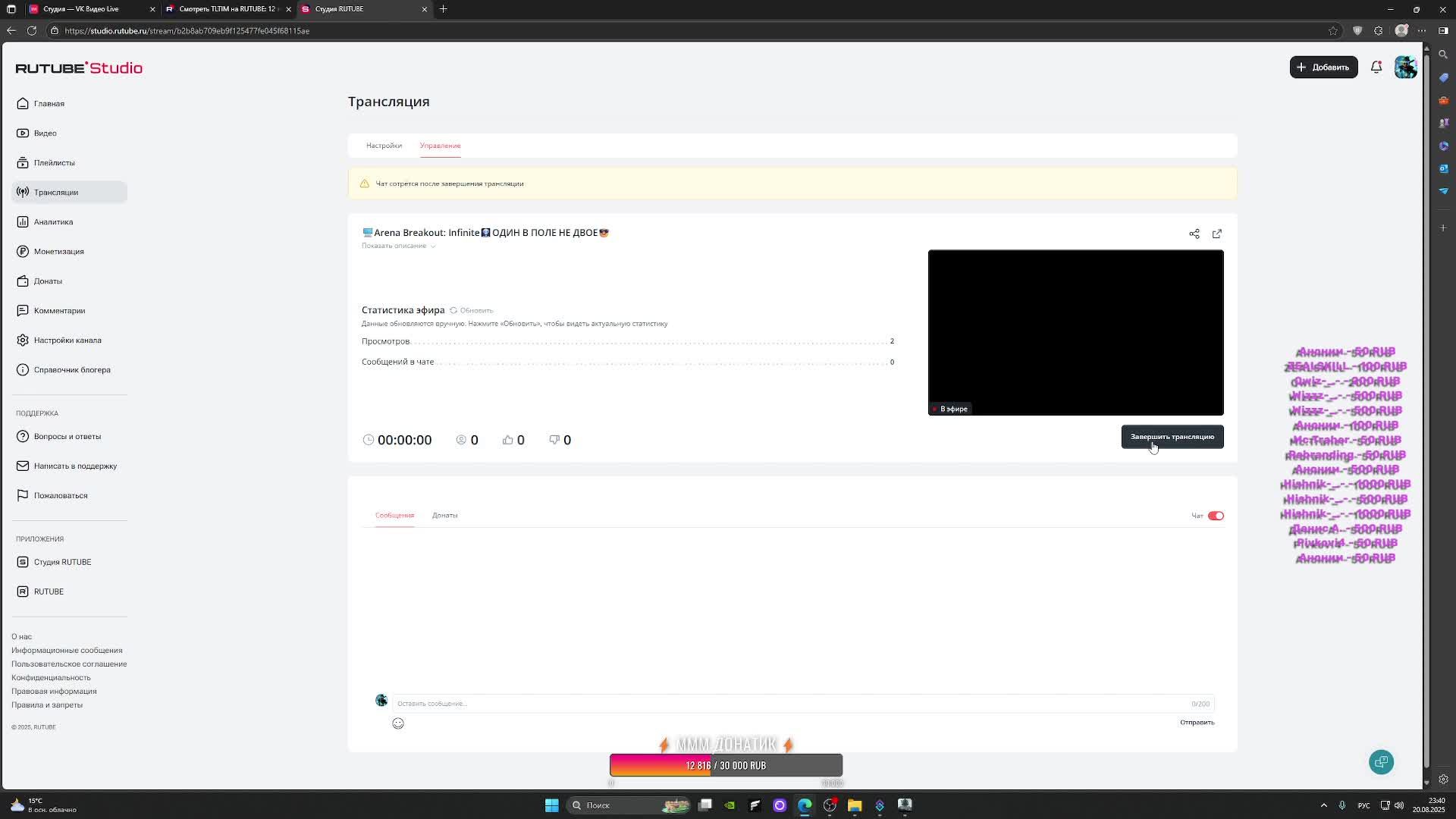Open the support chat widget icon
Viewport: 1456px width, 819px height.
(x=1381, y=762)
